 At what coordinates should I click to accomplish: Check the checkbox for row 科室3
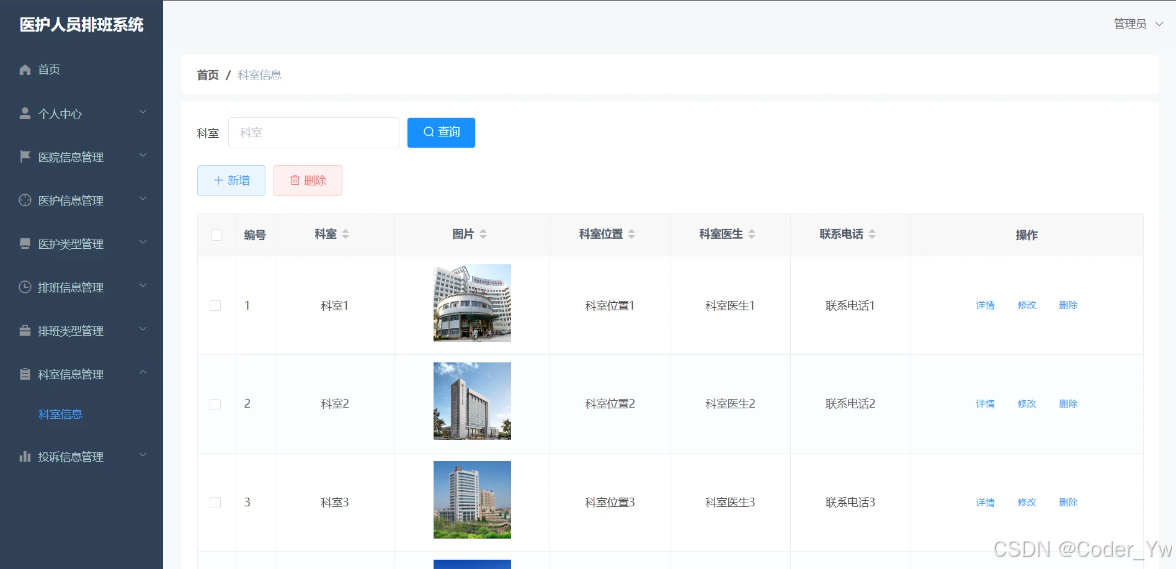pyautogui.click(x=215, y=502)
